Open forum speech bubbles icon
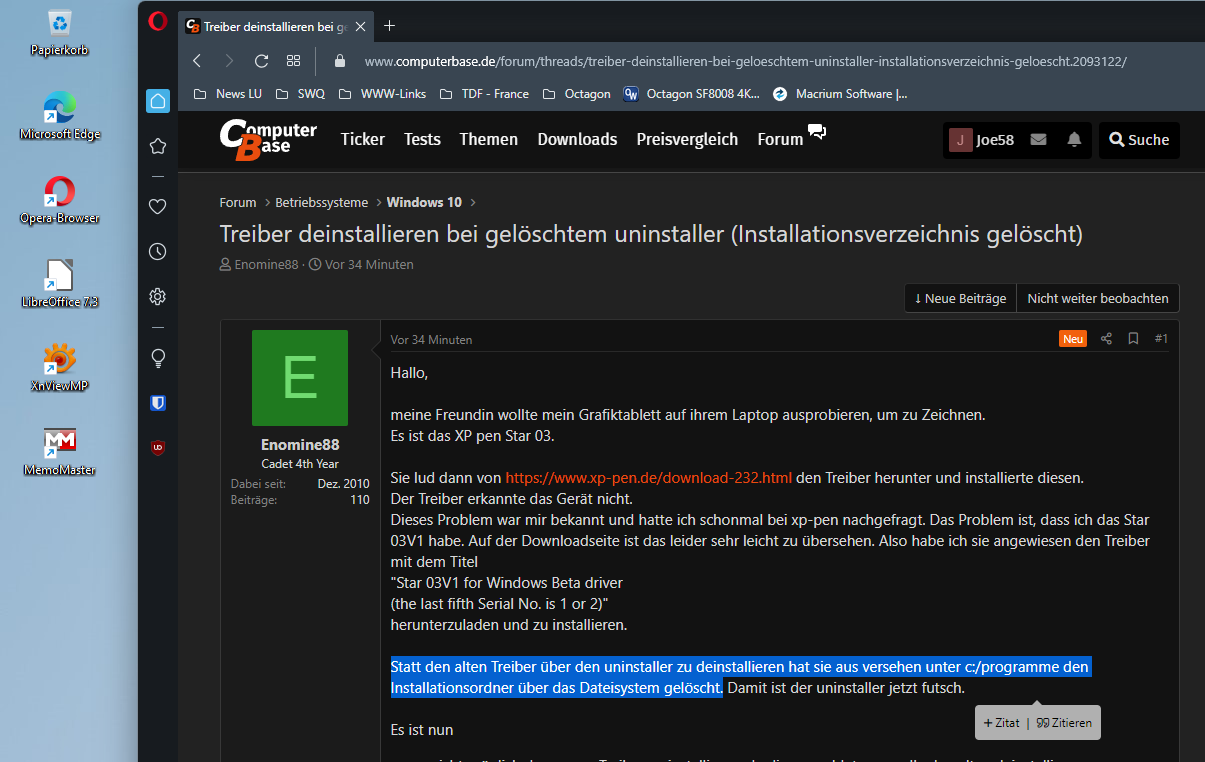Screen dimensions: 1205x762 (817, 132)
